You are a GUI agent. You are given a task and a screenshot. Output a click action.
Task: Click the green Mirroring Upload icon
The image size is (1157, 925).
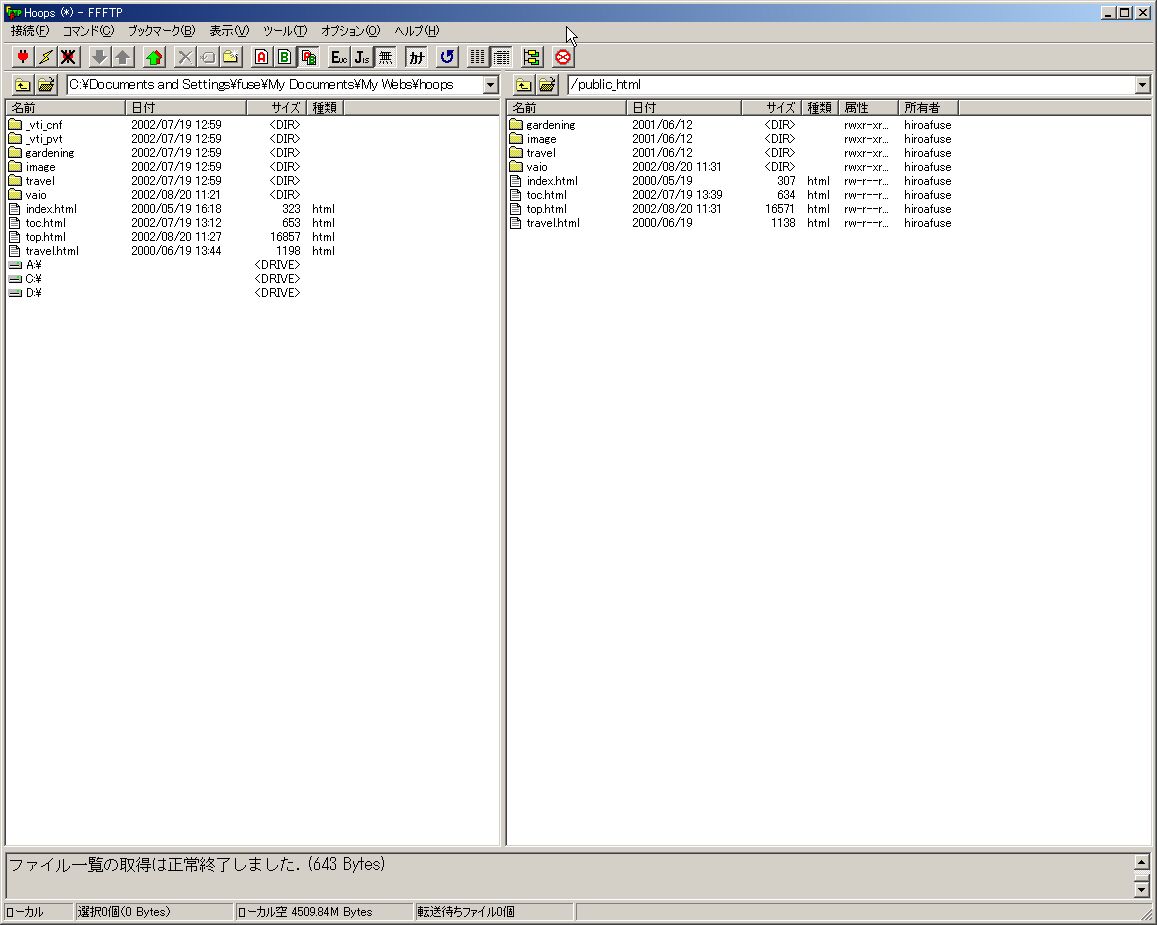point(154,57)
